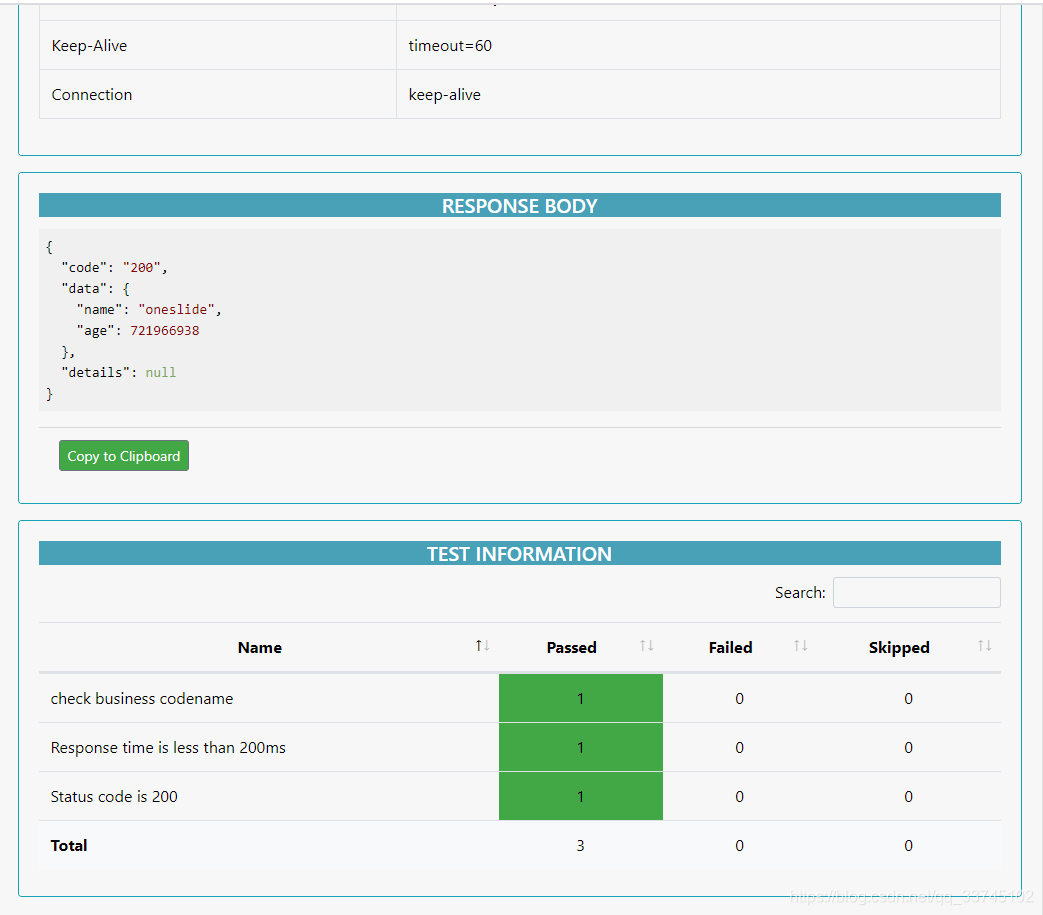
Task: Click passed count for Status code is 200
Action: [581, 797]
